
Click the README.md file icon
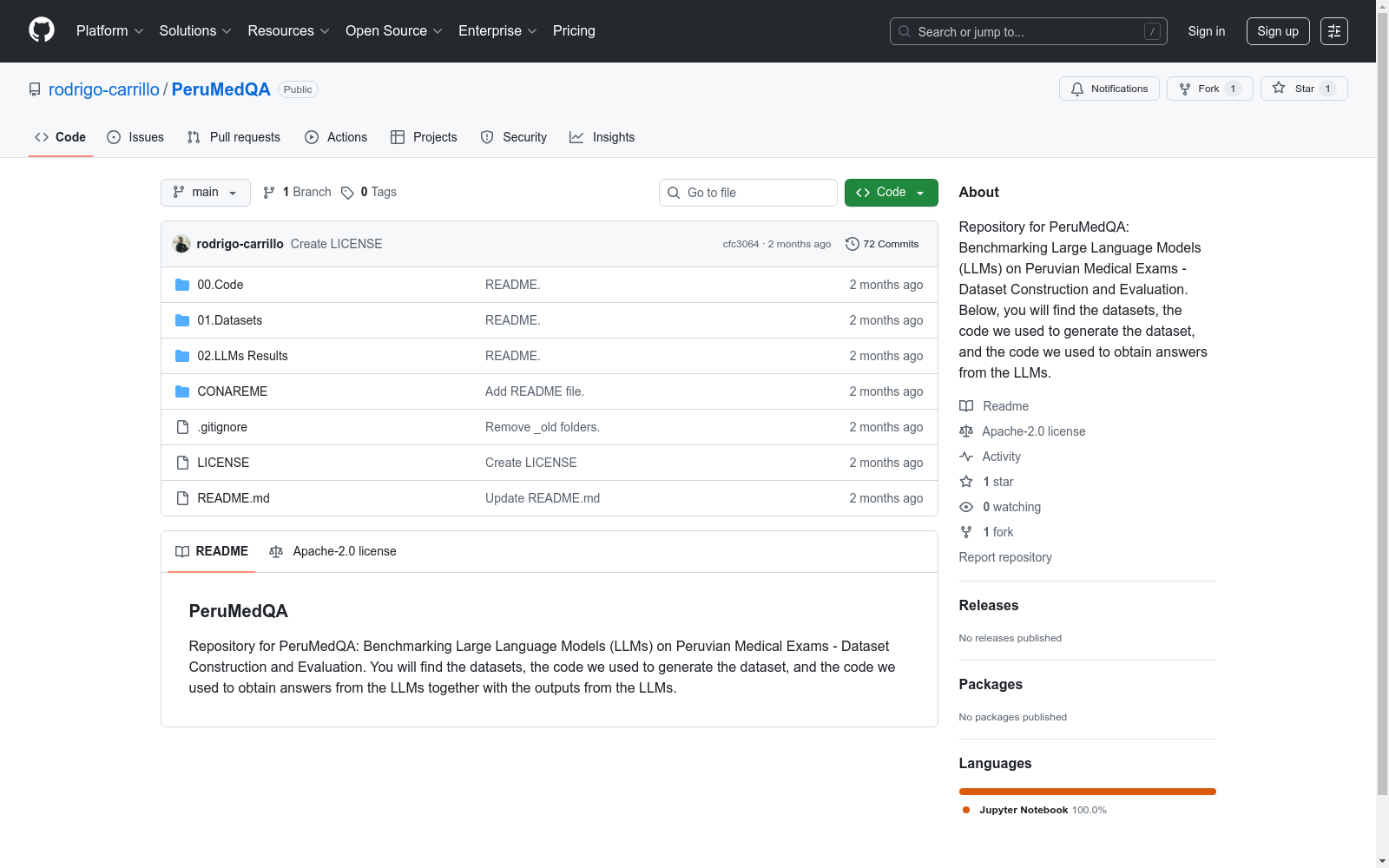(182, 498)
